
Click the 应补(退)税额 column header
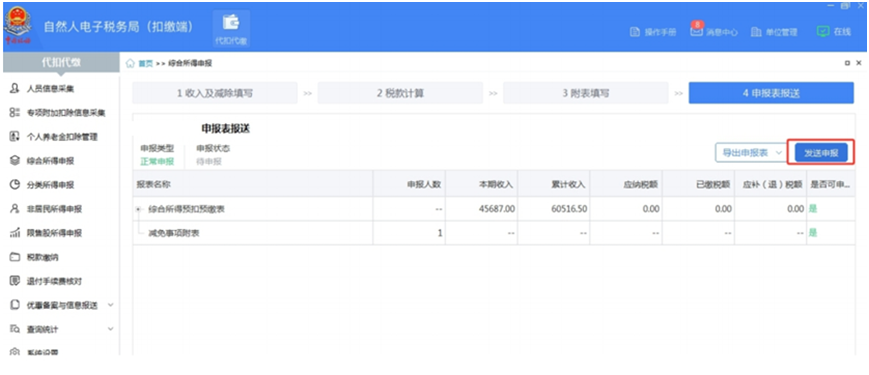770,184
